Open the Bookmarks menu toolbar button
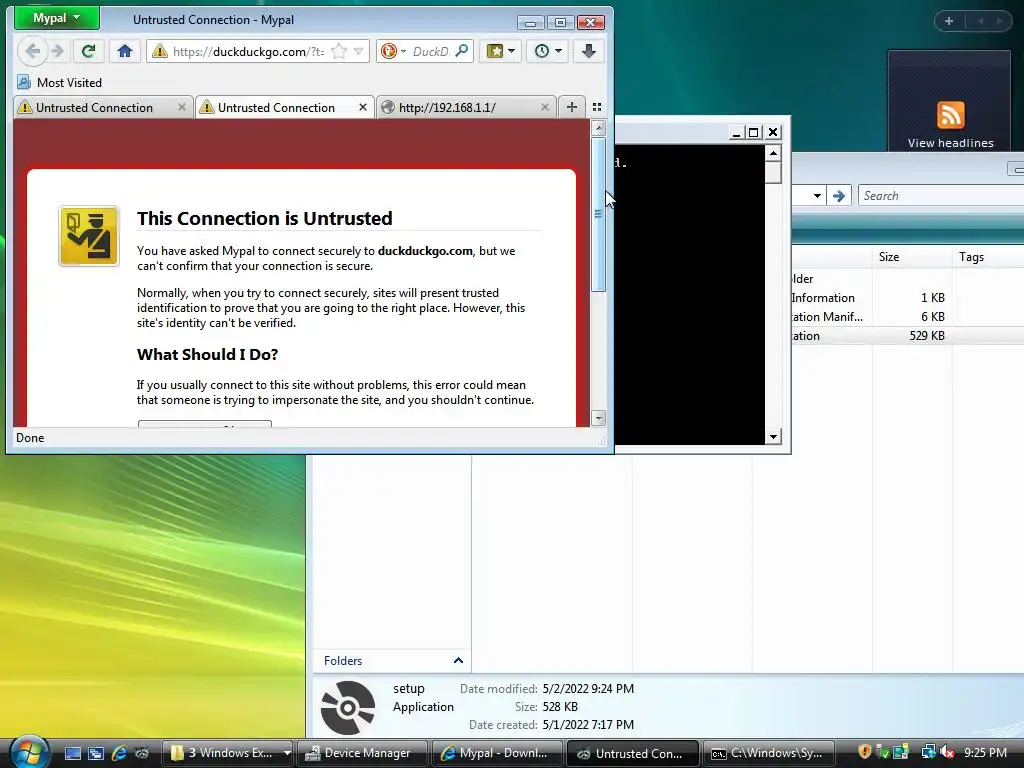Image resolution: width=1024 pixels, height=768 pixels. (x=500, y=51)
